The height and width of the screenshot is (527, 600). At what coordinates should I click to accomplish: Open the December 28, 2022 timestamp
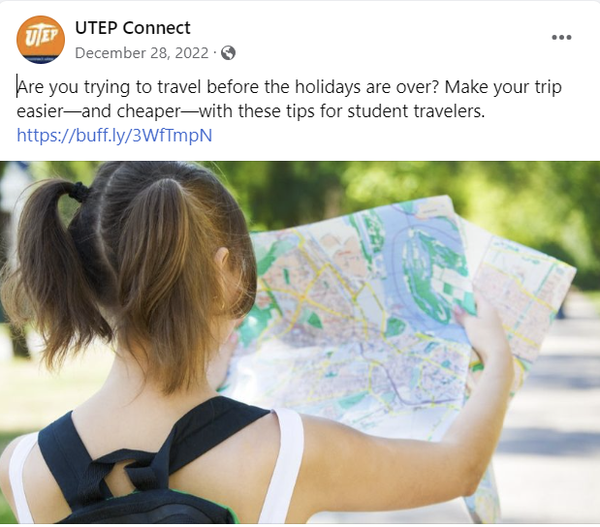pyautogui.click(x=142, y=53)
